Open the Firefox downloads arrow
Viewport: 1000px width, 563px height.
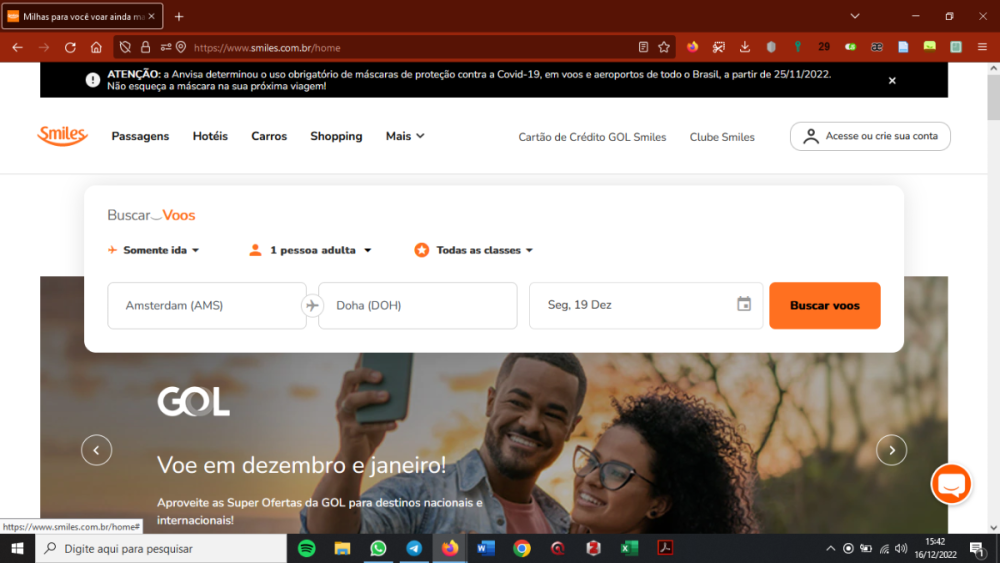coord(745,47)
